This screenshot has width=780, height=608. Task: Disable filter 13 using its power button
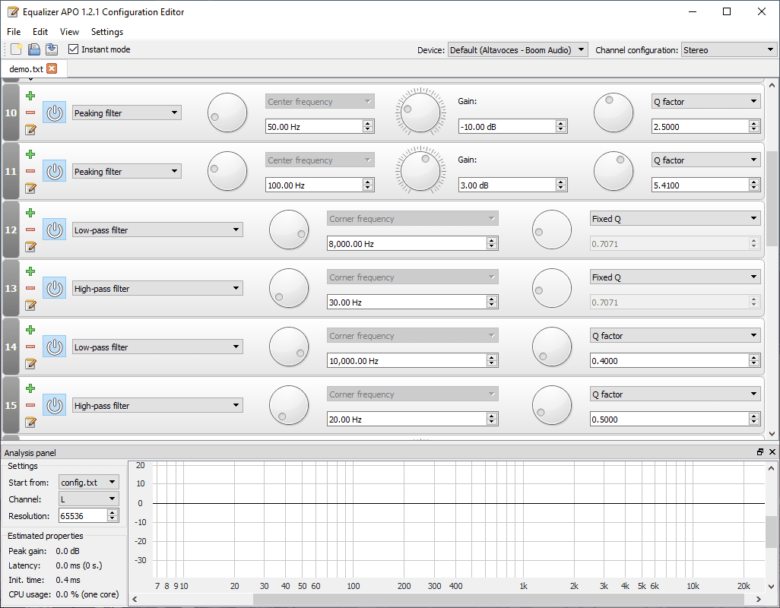(54, 289)
